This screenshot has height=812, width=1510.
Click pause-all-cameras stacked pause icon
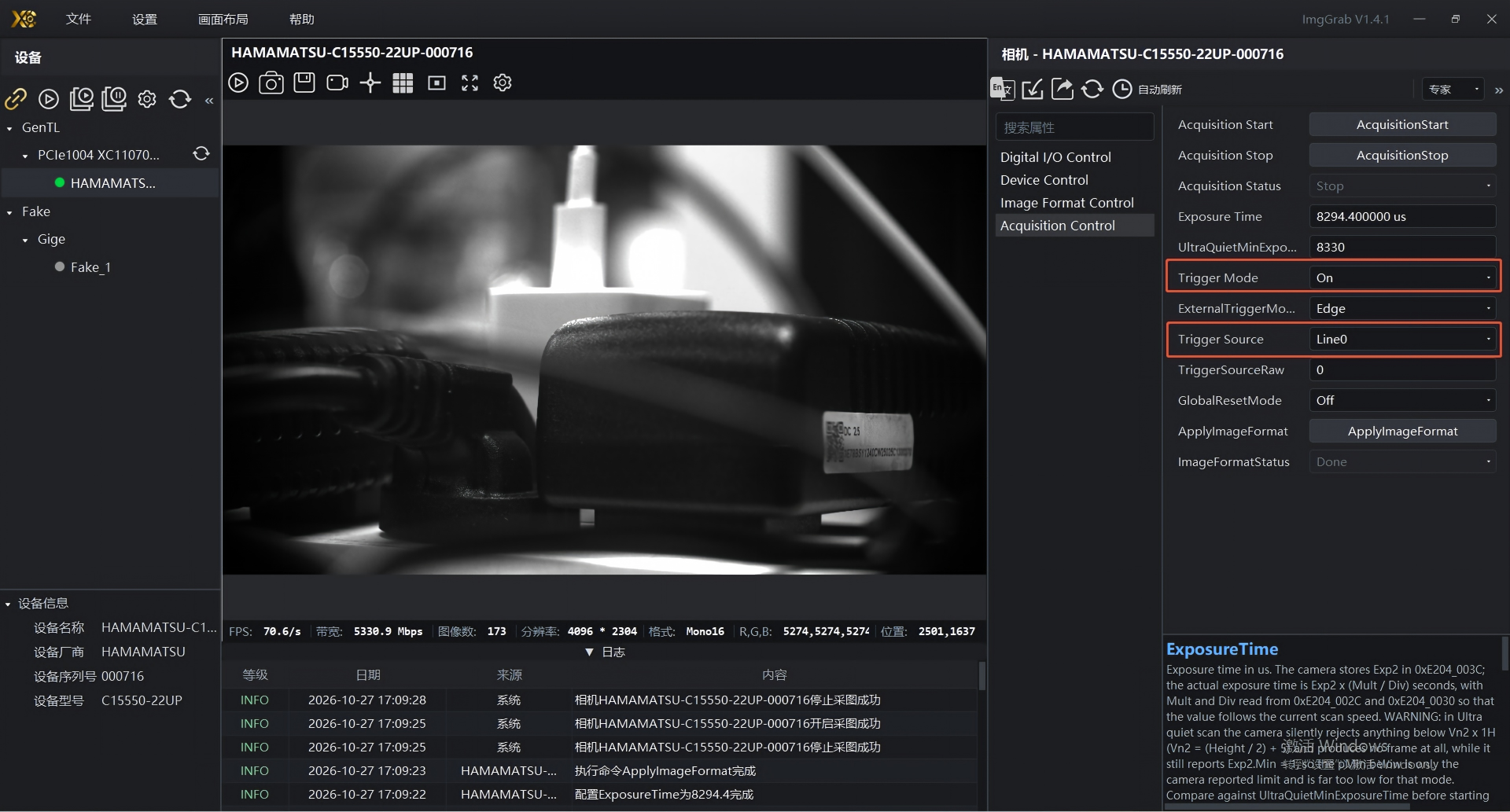[x=115, y=98]
